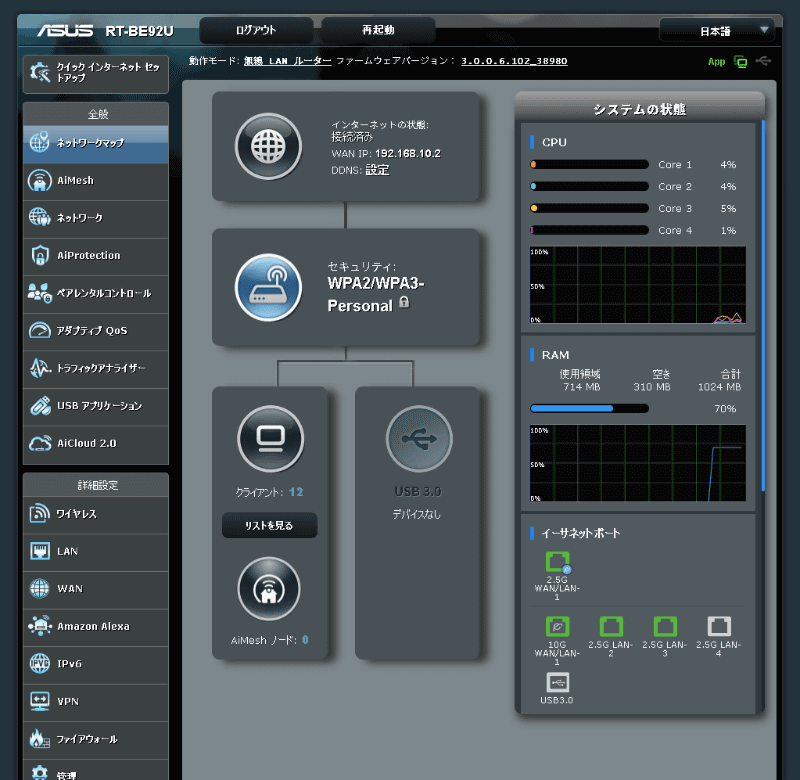Click the green network status icon near App
This screenshot has width=800, height=780.
click(740, 62)
